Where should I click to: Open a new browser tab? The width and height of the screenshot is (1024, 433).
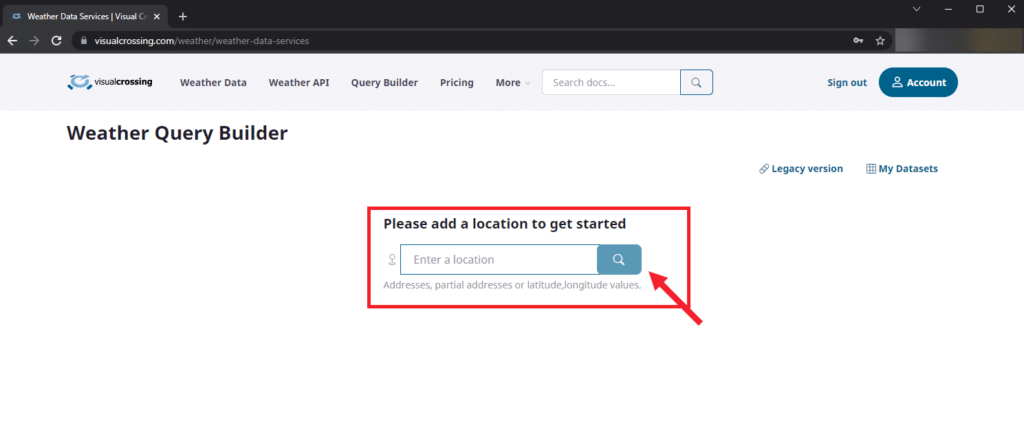click(183, 16)
